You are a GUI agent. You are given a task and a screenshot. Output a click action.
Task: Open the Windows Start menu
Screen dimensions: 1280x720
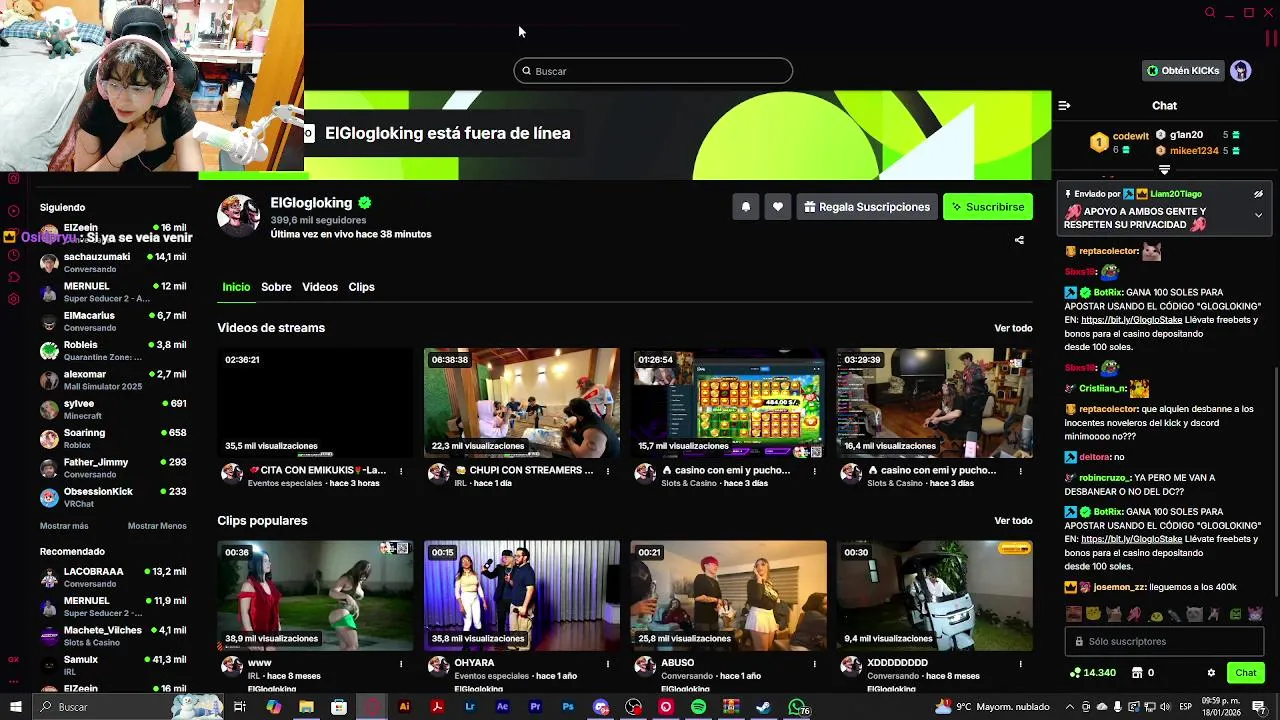[x=15, y=707]
